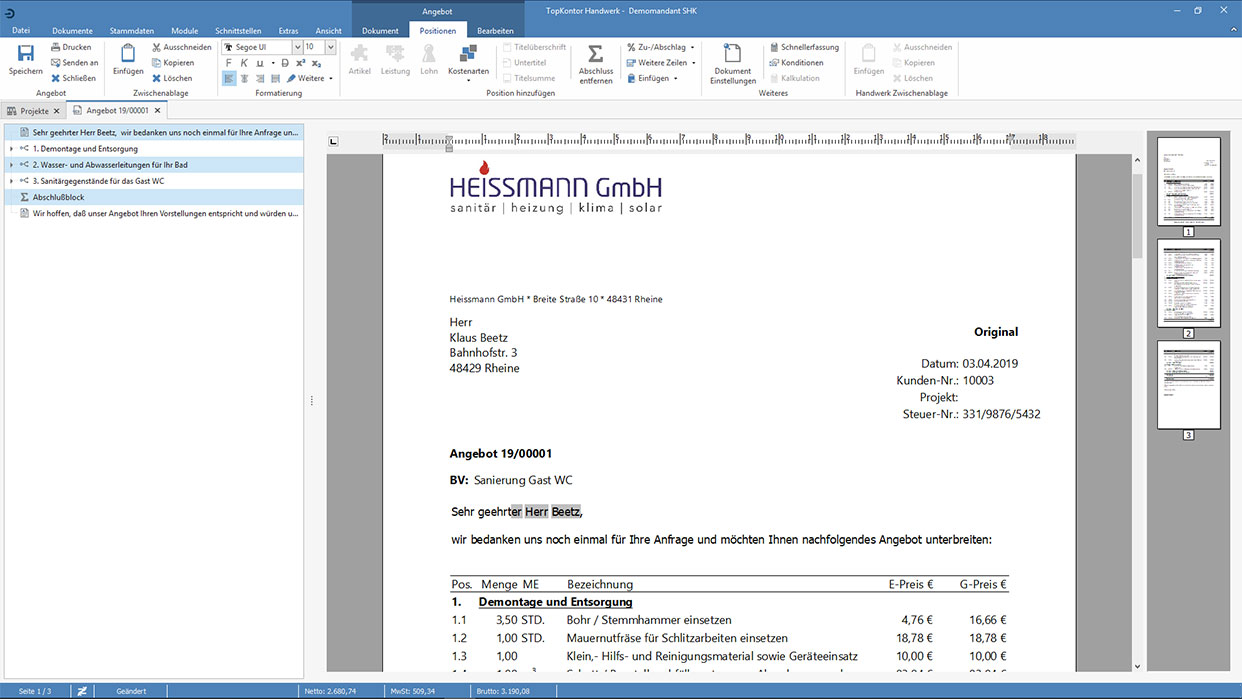Screen dimensions: 1242x699
Task: Click the panel splitter handle dots
Action: (312, 401)
